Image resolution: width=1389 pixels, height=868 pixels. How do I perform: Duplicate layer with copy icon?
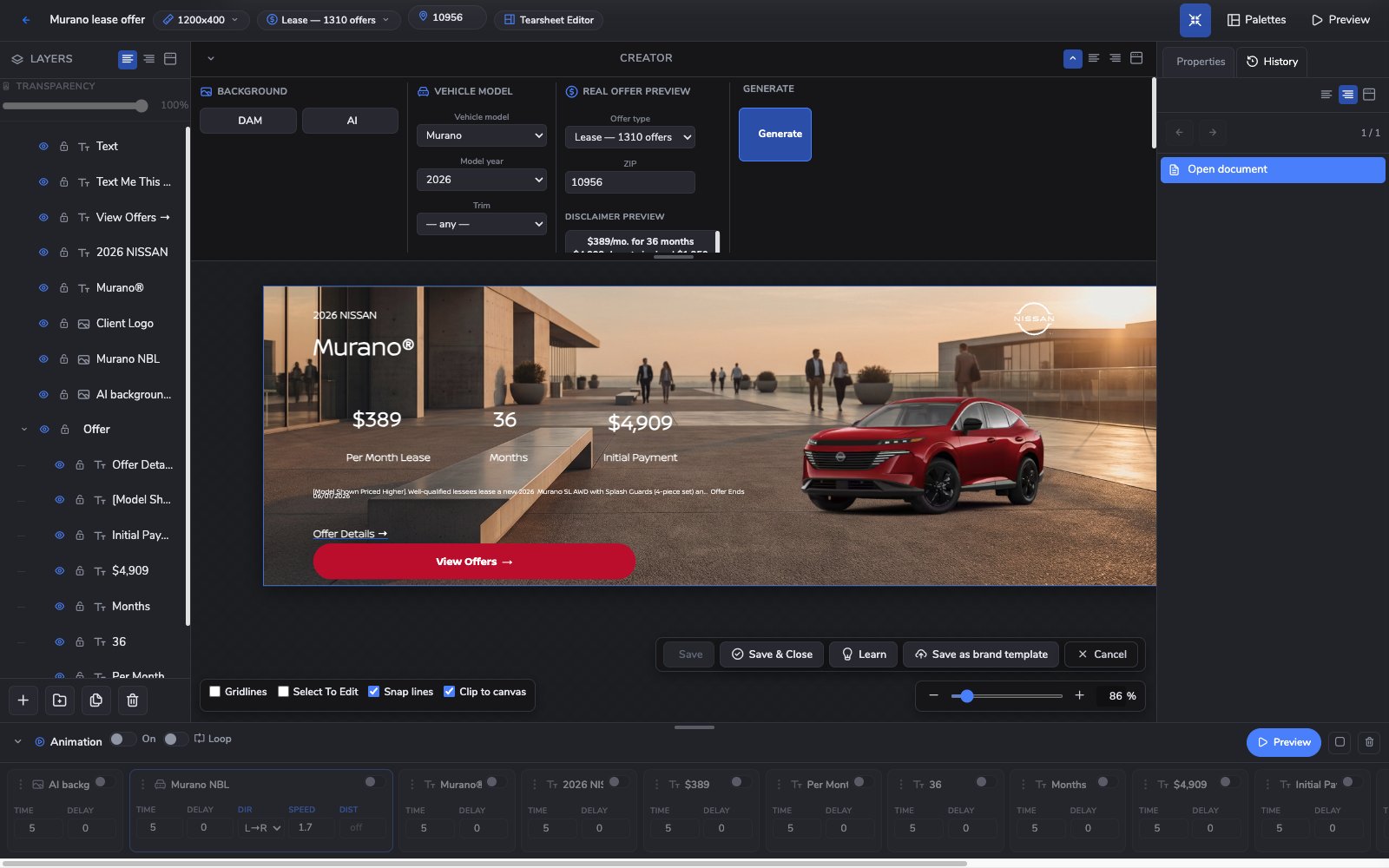[x=96, y=700]
